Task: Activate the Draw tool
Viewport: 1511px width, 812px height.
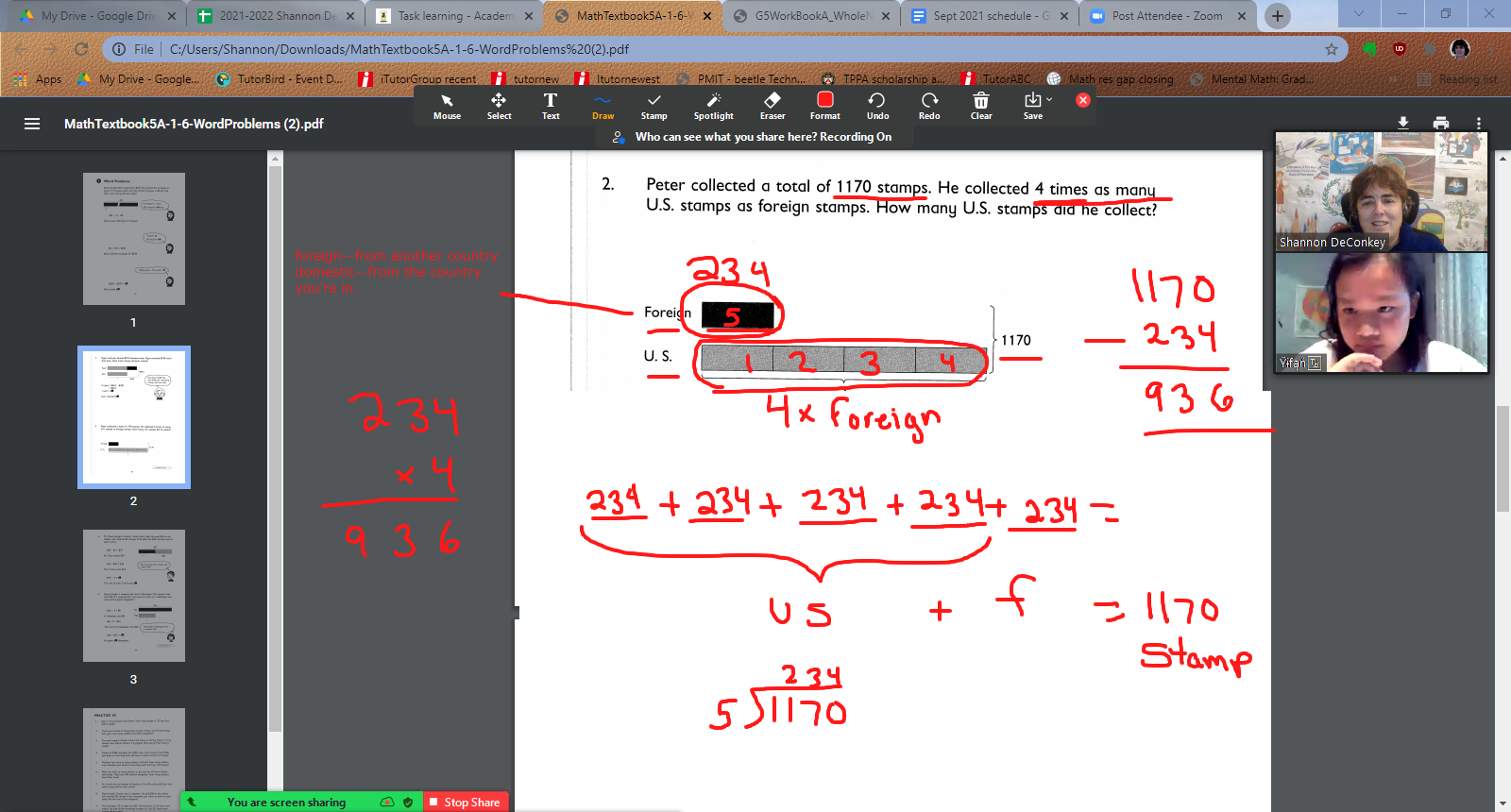Action: pyautogui.click(x=603, y=106)
